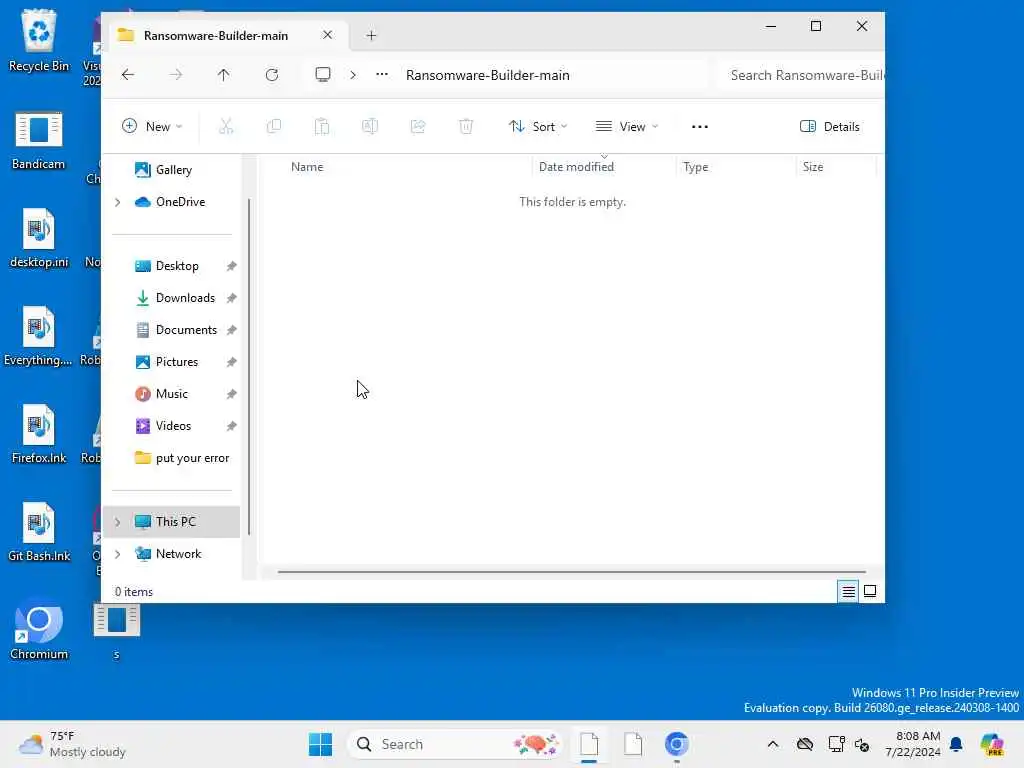This screenshot has width=1024, height=768.
Task: Sort by the Type column header
Action: [x=696, y=167]
